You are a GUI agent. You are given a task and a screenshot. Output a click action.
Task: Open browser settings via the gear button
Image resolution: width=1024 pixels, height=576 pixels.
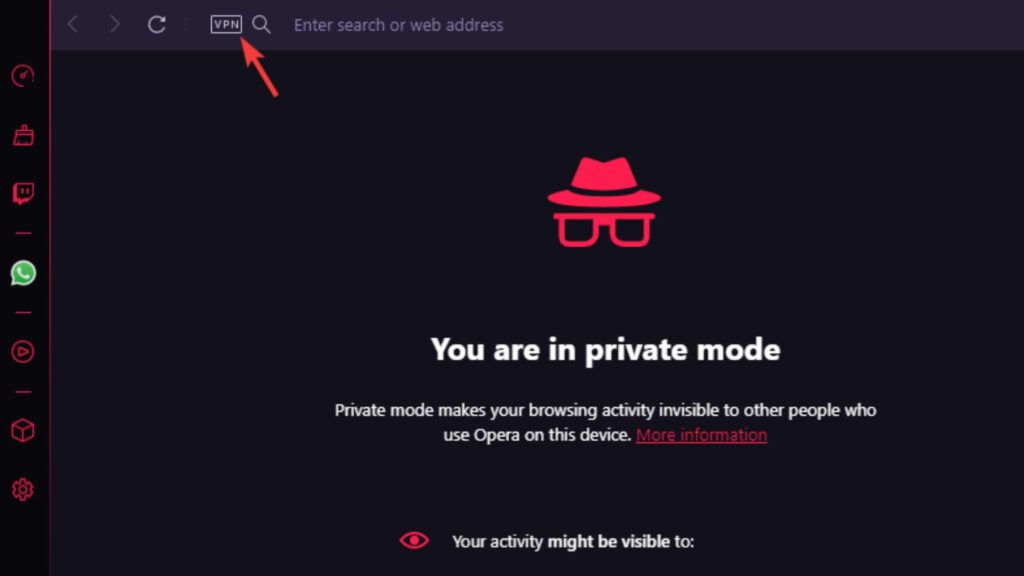click(x=22, y=489)
